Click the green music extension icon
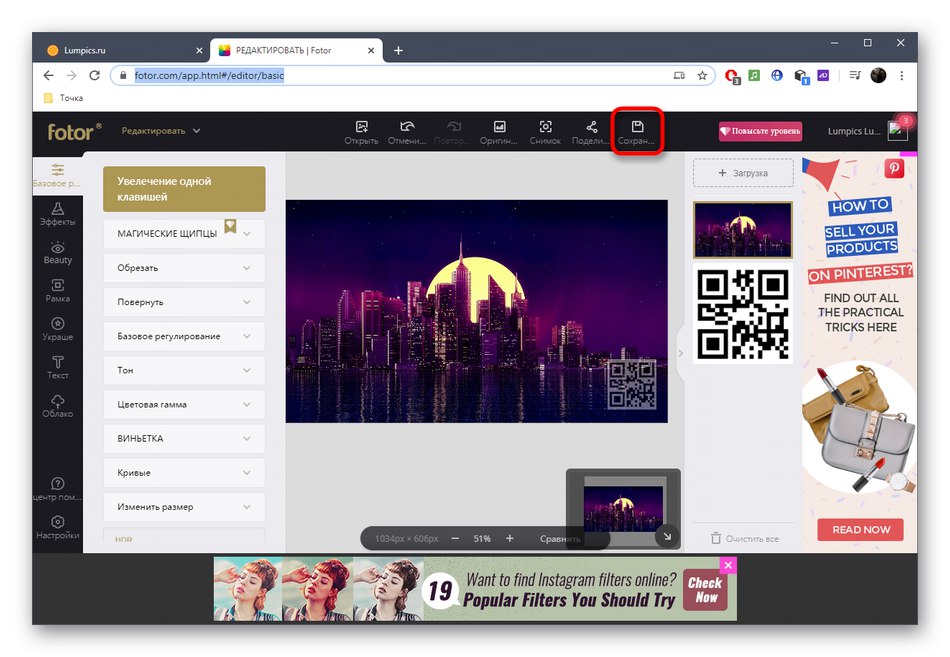This screenshot has height=657, width=950. point(754,76)
